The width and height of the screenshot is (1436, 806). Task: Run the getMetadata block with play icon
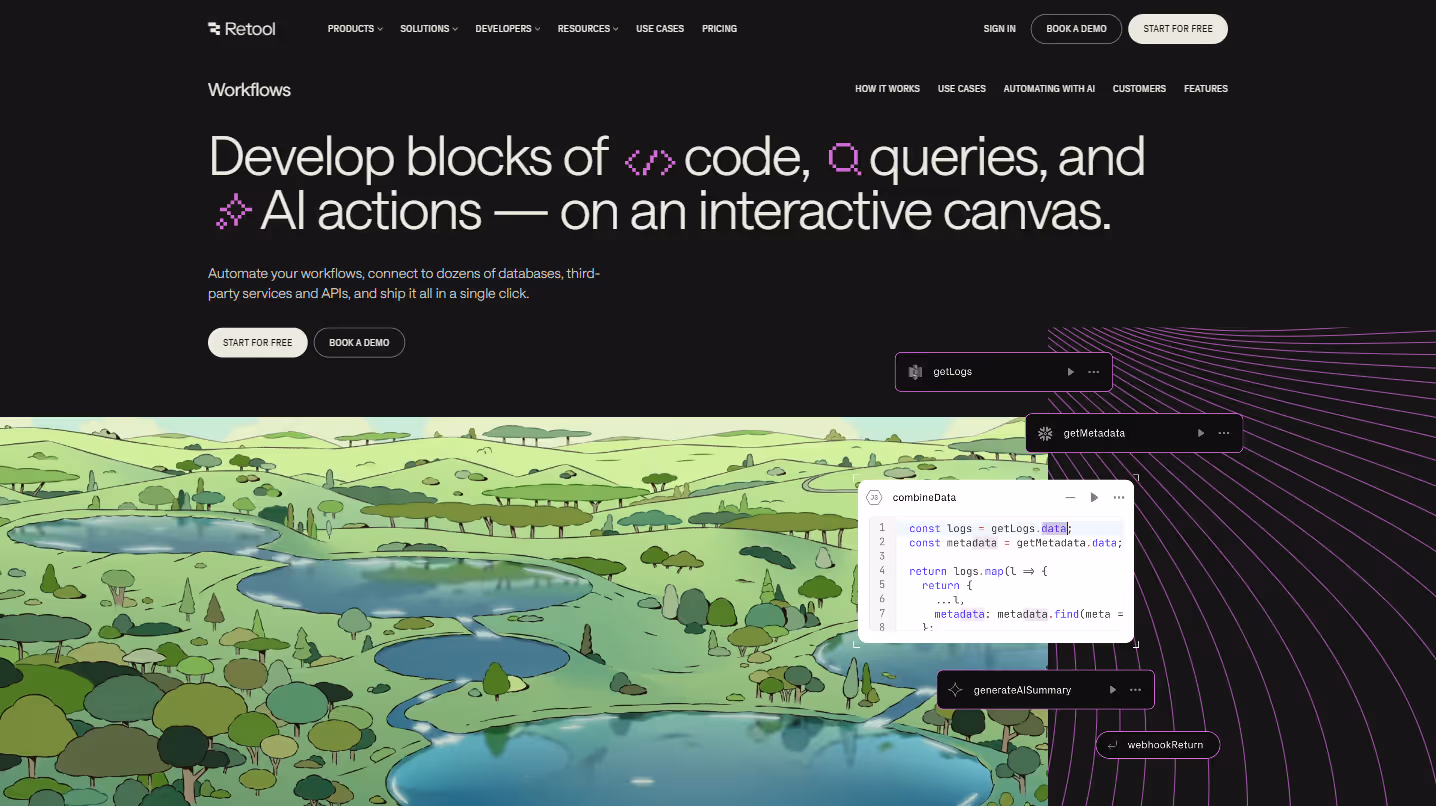(1201, 433)
